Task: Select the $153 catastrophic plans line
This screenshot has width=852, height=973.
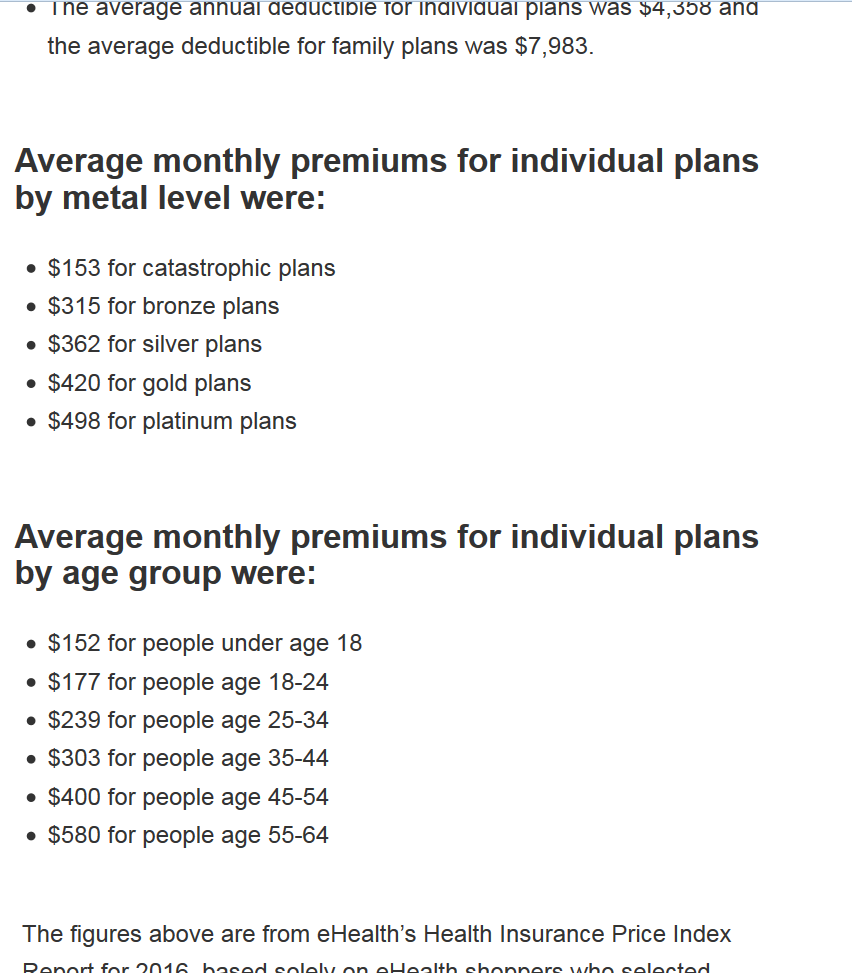Action: click(191, 268)
